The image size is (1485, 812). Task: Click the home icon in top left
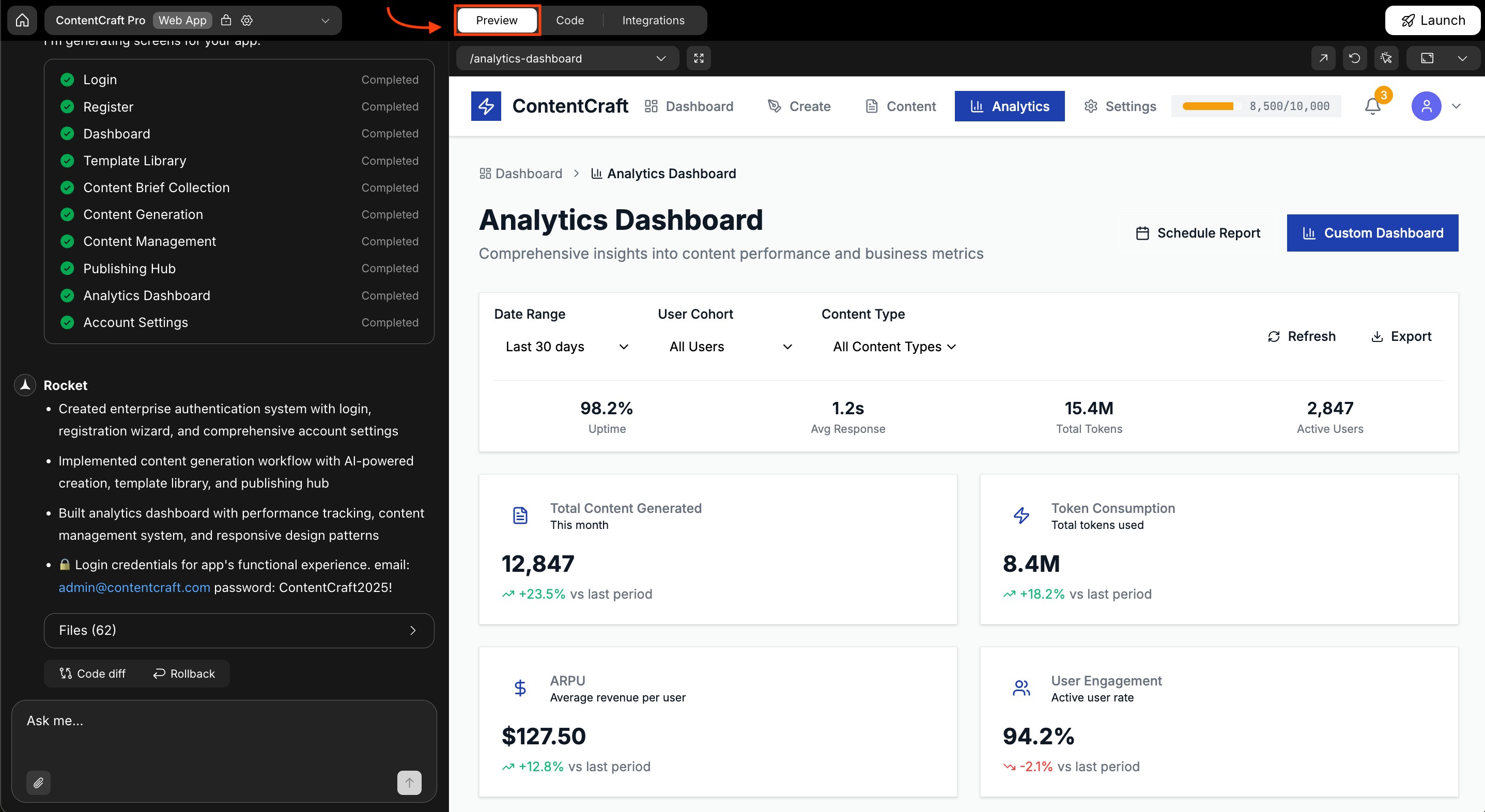click(x=22, y=20)
